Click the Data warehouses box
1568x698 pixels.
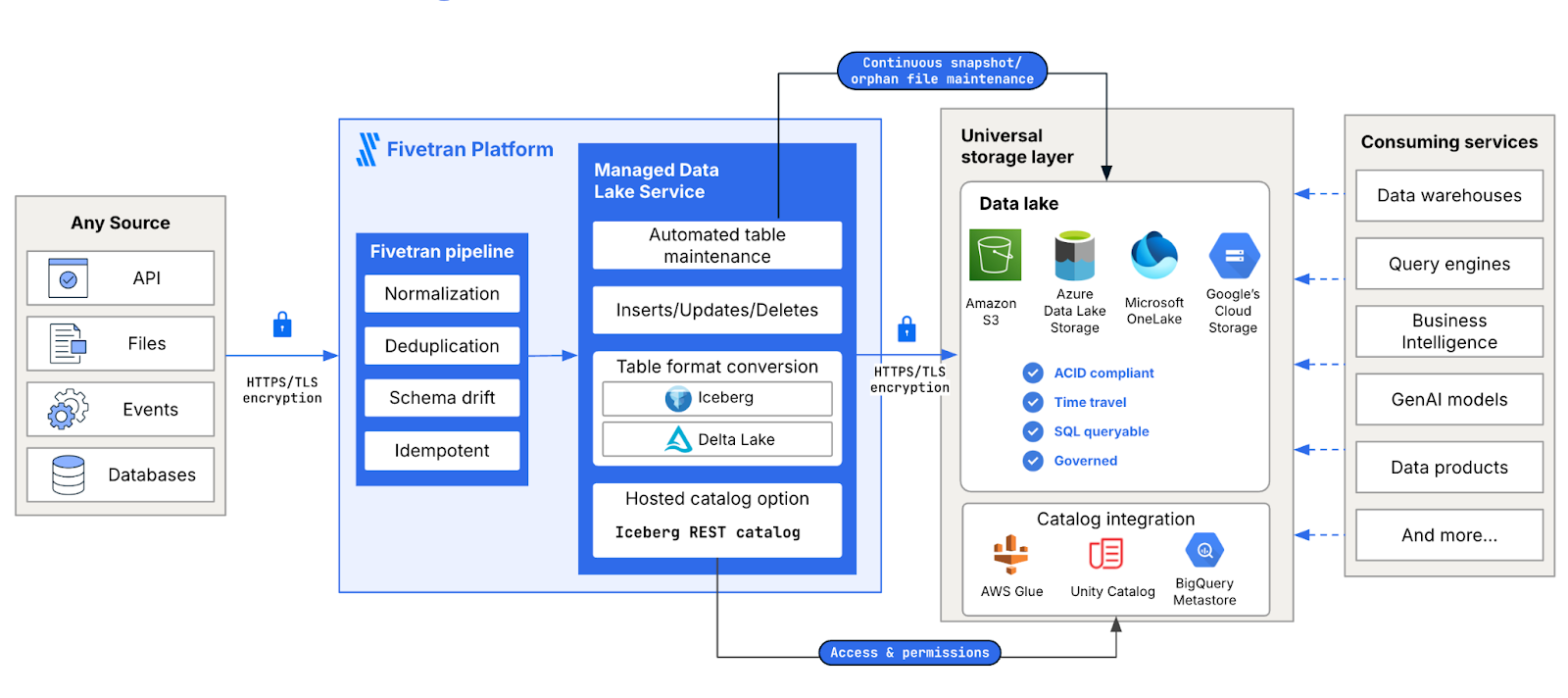point(1449,195)
